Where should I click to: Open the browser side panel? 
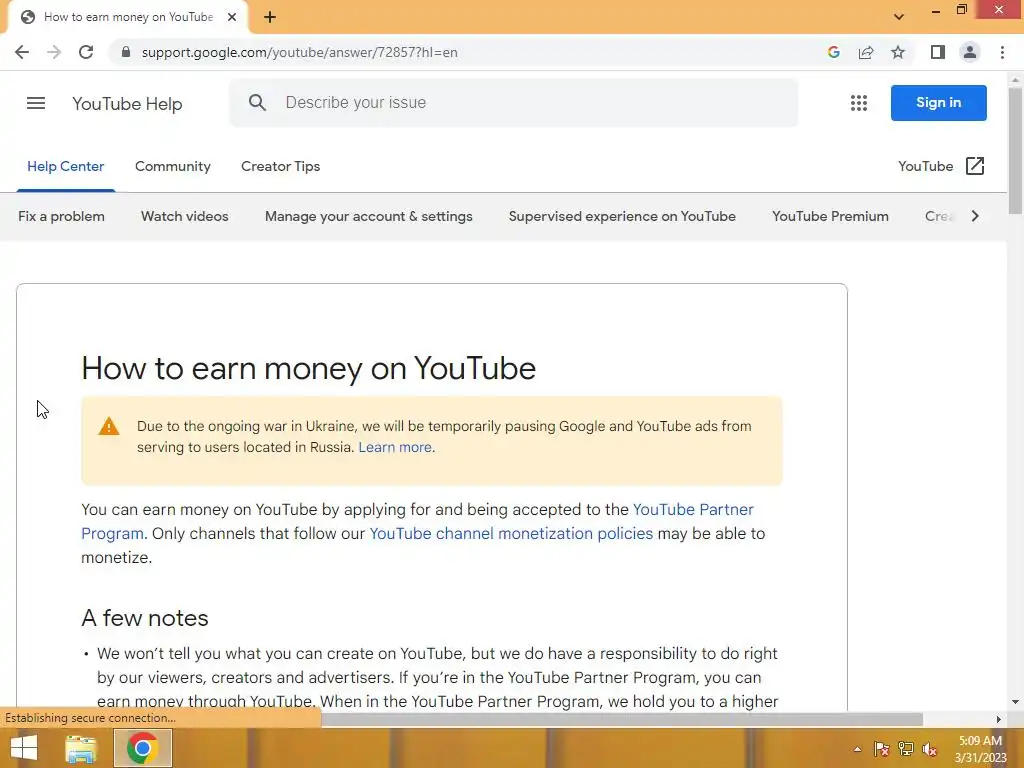[938, 52]
